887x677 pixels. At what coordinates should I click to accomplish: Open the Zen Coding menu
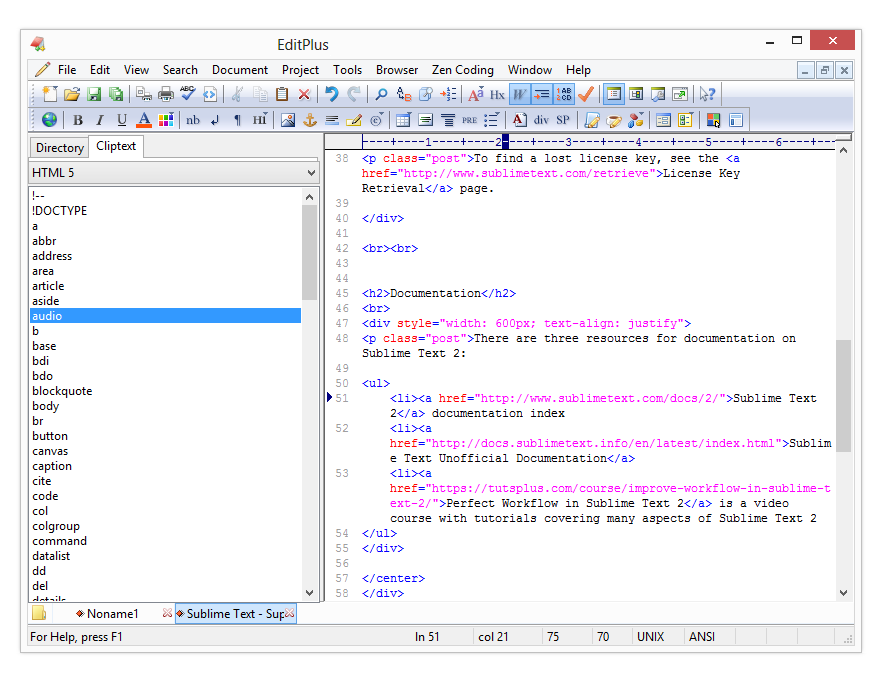pyautogui.click(x=462, y=70)
